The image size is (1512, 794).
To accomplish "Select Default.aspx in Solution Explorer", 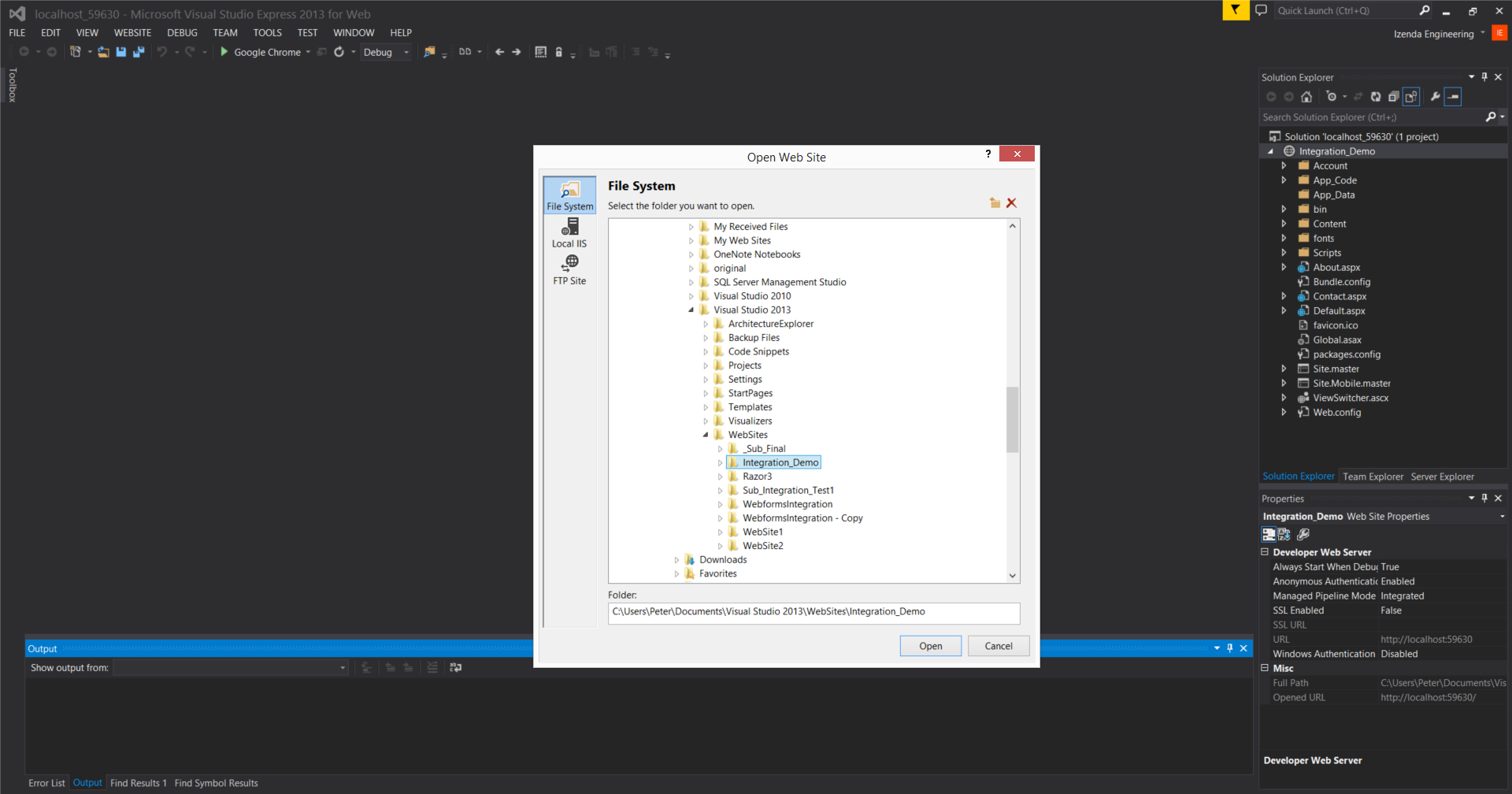I will (1339, 311).
